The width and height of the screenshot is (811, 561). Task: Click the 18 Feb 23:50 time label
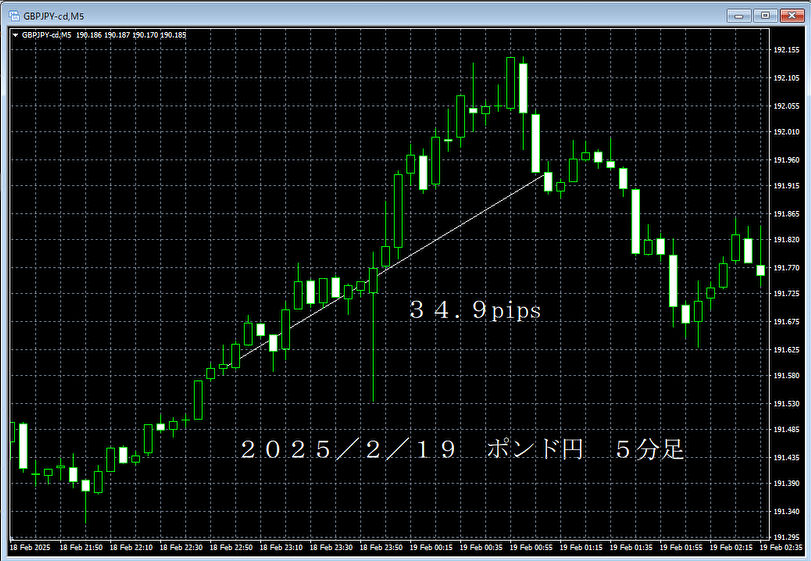click(x=381, y=548)
